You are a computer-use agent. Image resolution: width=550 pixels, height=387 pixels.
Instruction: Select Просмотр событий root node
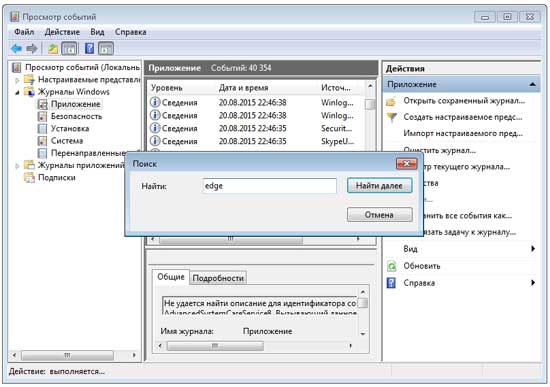click(82, 67)
